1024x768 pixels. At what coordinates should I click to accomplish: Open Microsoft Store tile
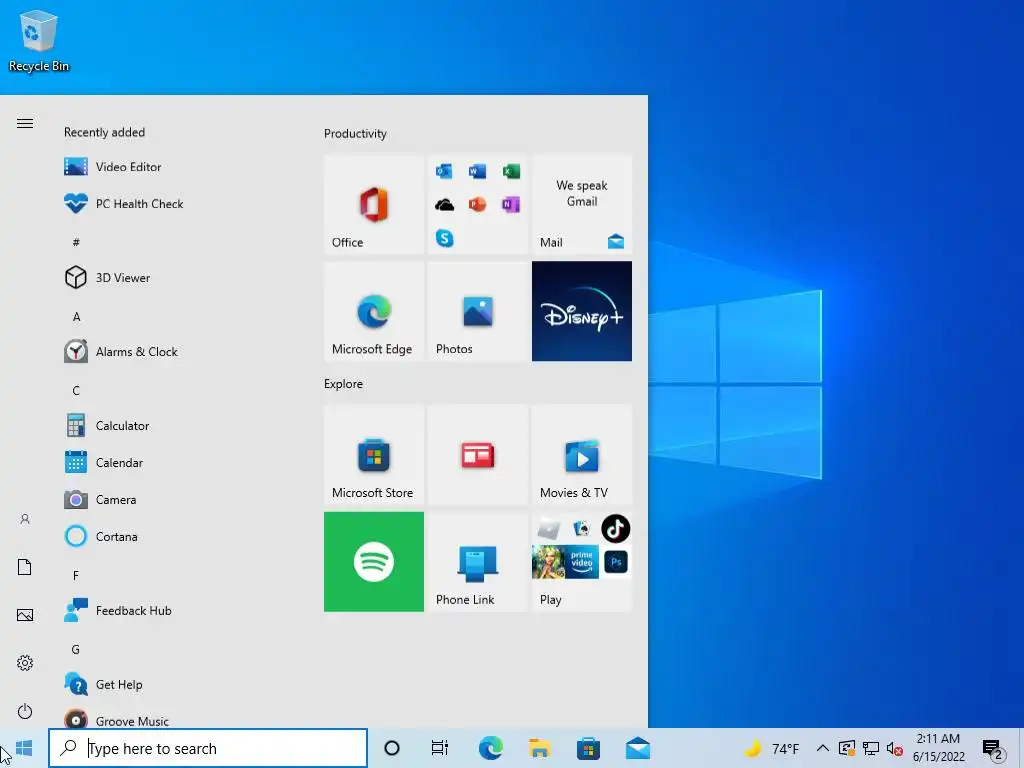374,455
